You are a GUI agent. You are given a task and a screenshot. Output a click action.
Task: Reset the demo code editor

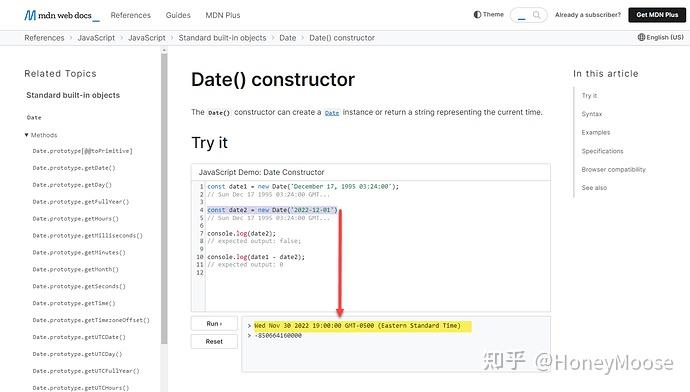[214, 341]
